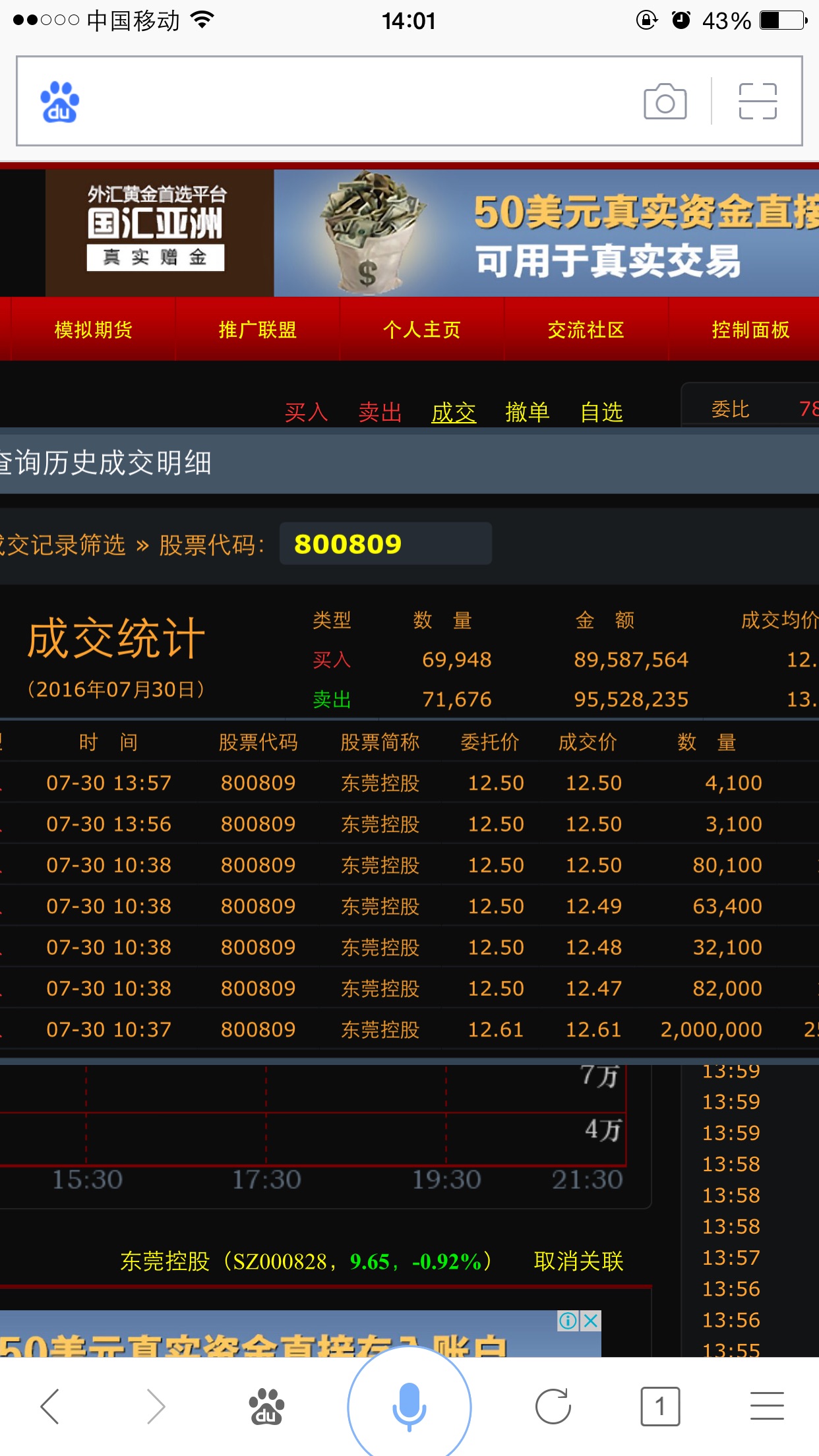The image size is (819, 1456).
Task: Open the 控制面板 menu item
Action: (750, 330)
